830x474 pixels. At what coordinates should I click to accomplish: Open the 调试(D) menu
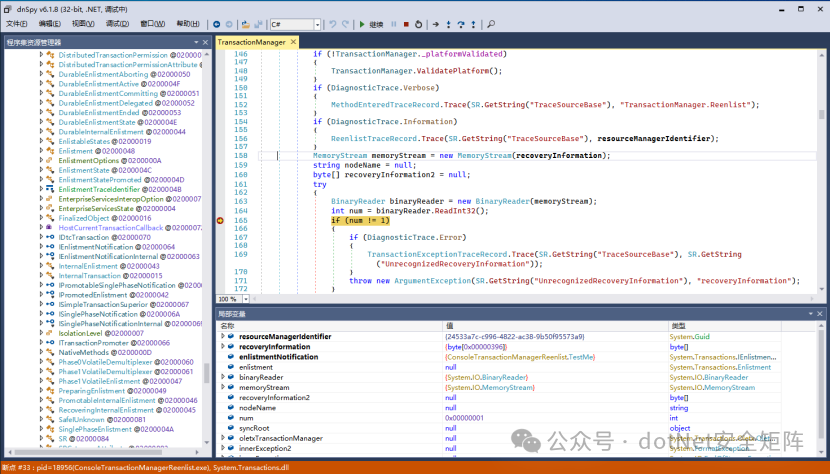117,23
